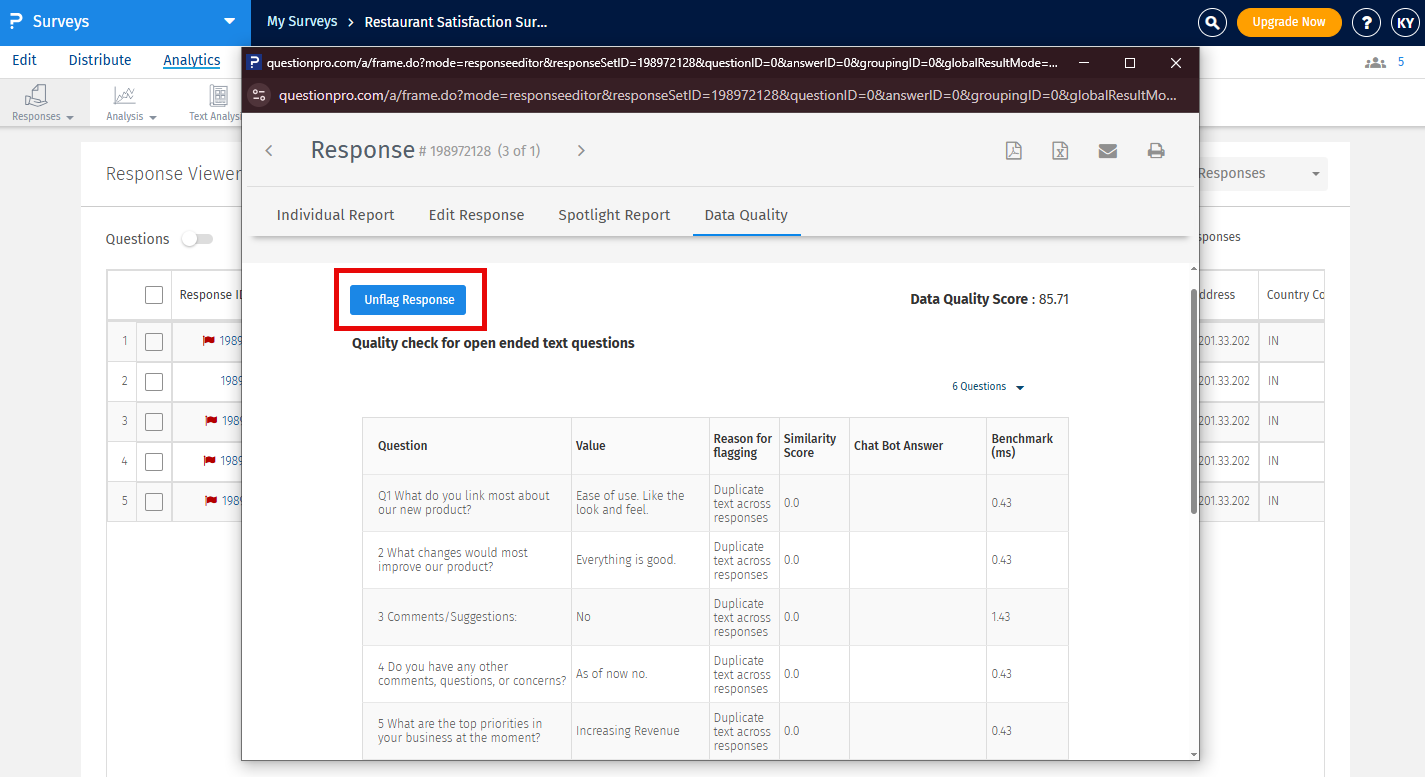Click the Upgrade Now button
The height and width of the screenshot is (777, 1425).
tap(1288, 22)
